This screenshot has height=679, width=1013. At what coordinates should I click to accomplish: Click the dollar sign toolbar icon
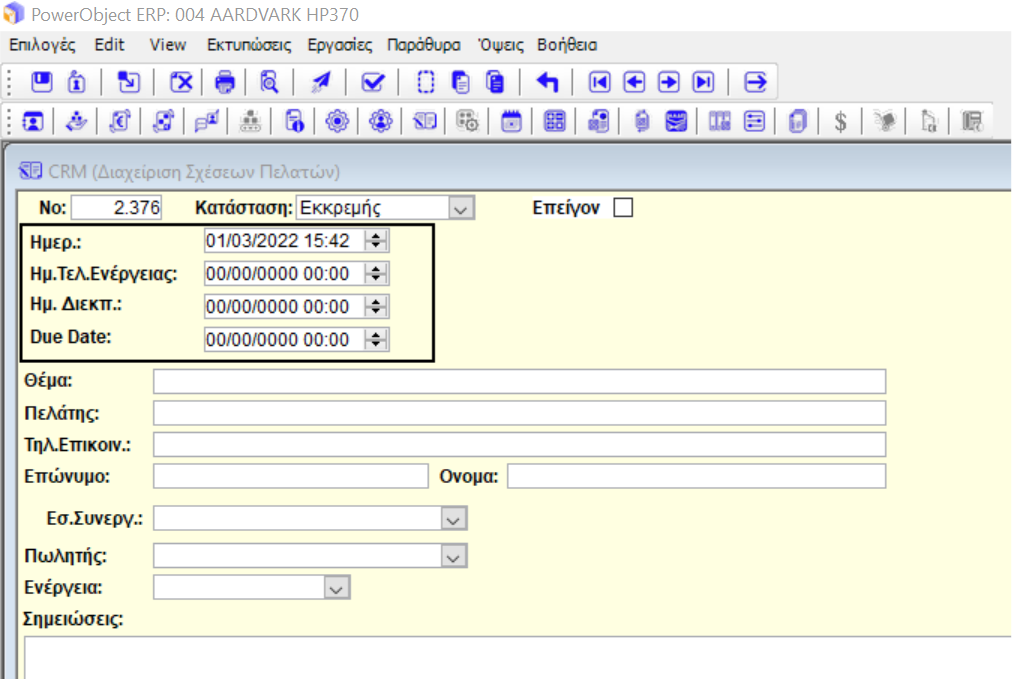click(x=841, y=121)
